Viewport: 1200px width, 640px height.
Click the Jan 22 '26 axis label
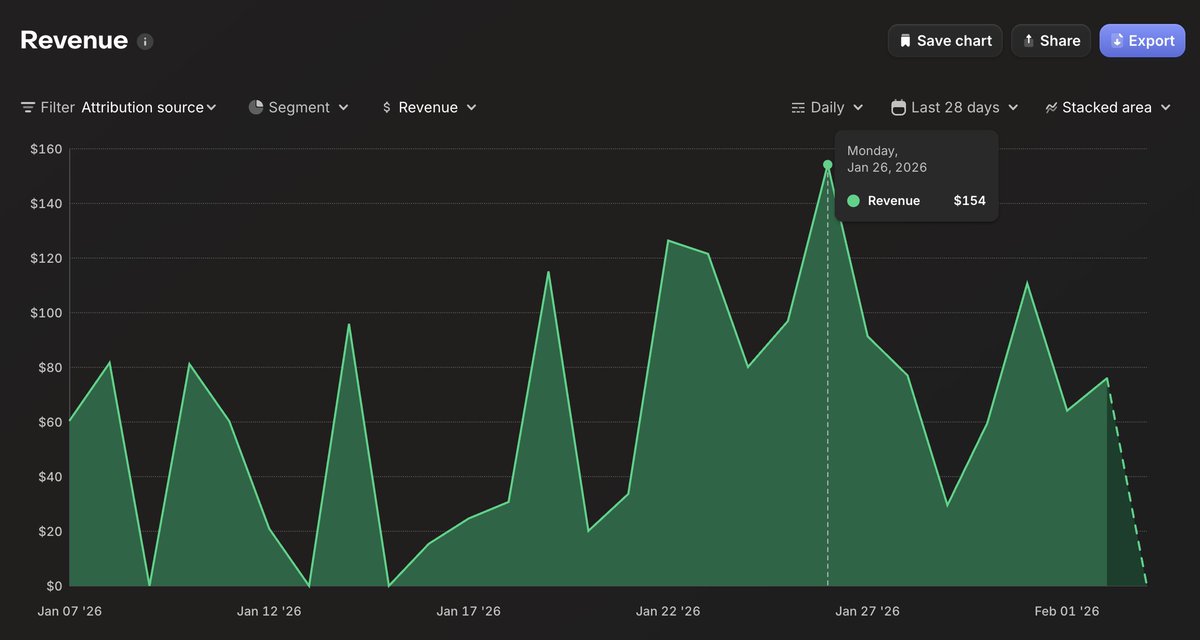tap(668, 611)
